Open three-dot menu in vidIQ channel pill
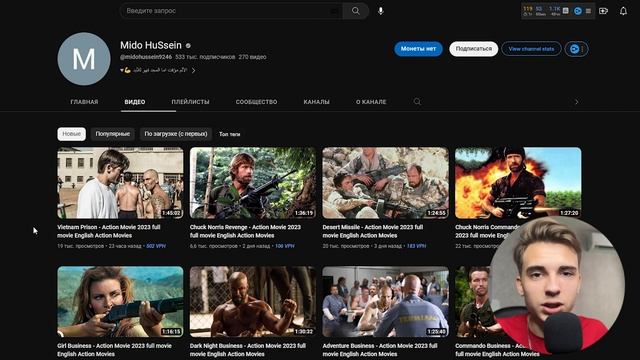 click(582, 49)
